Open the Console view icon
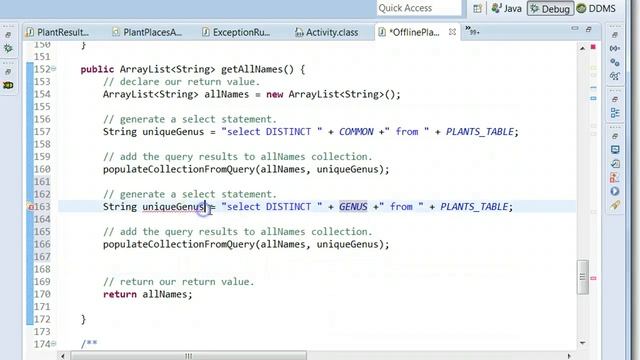The image size is (640, 360). 615,149
